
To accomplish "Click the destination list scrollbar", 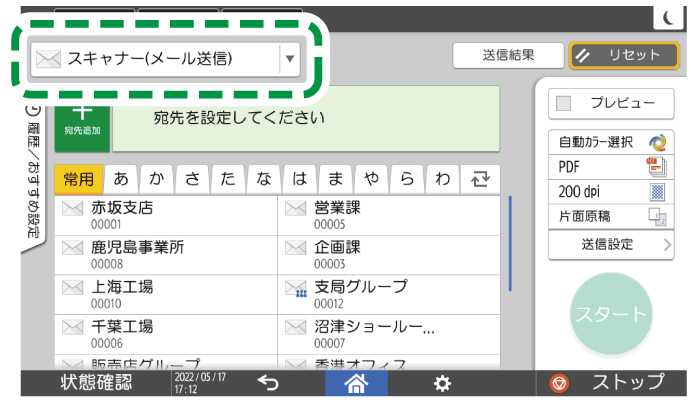I will [510, 243].
